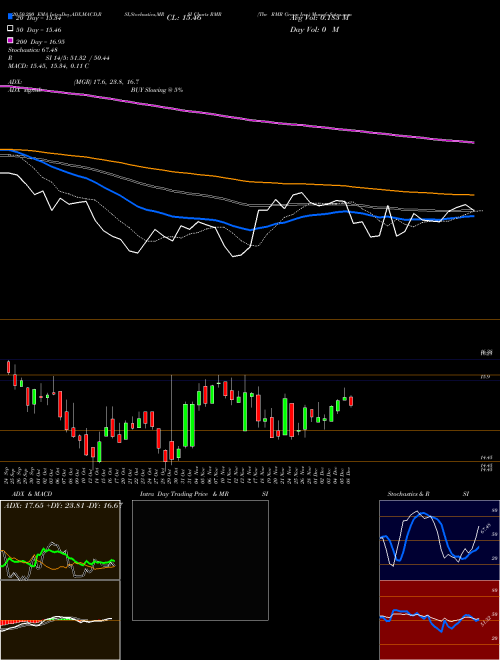Screen dimensions: 500x660
Task: Click the last red candlestick on the chart
Action: tap(351, 401)
